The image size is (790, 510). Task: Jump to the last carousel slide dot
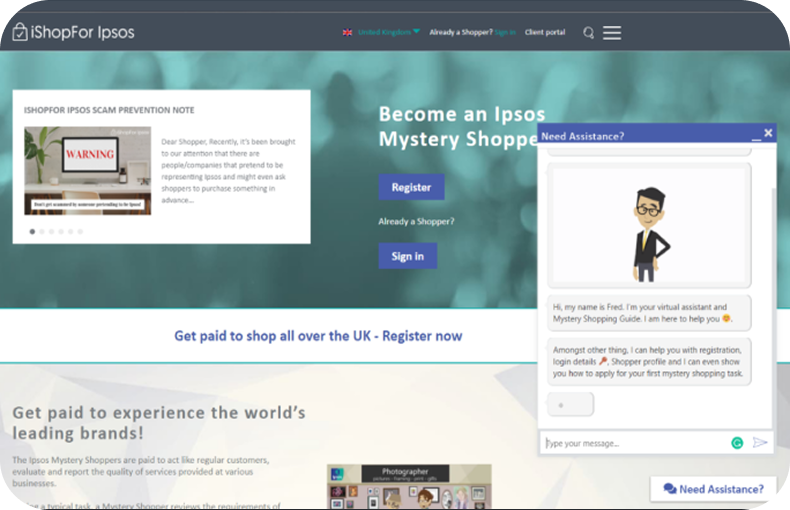80,231
